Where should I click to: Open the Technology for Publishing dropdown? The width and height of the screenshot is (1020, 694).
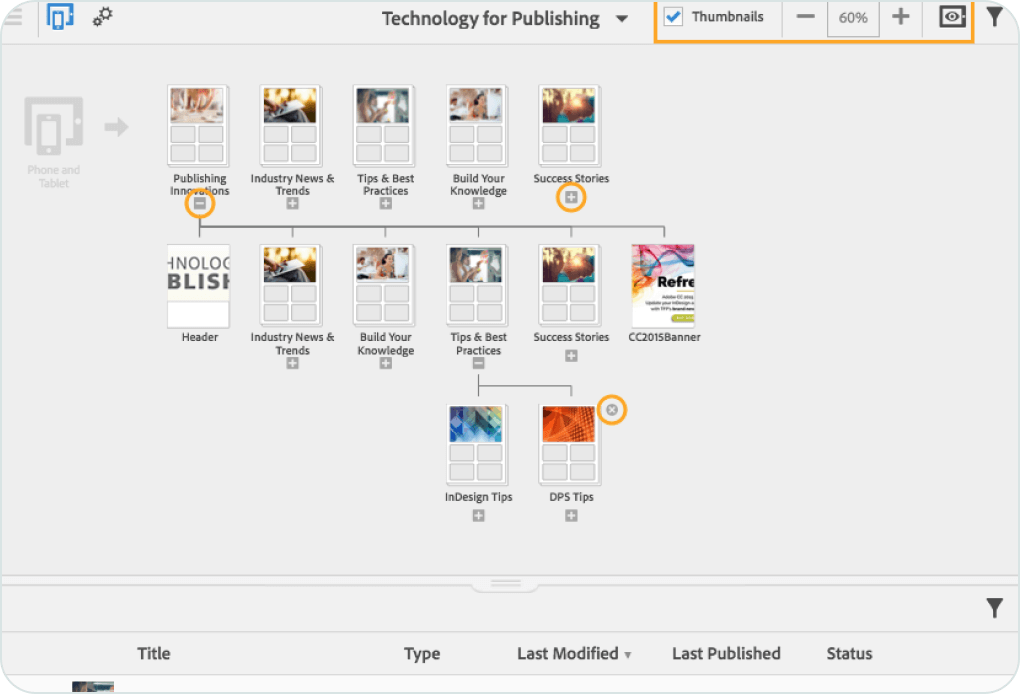(622, 19)
